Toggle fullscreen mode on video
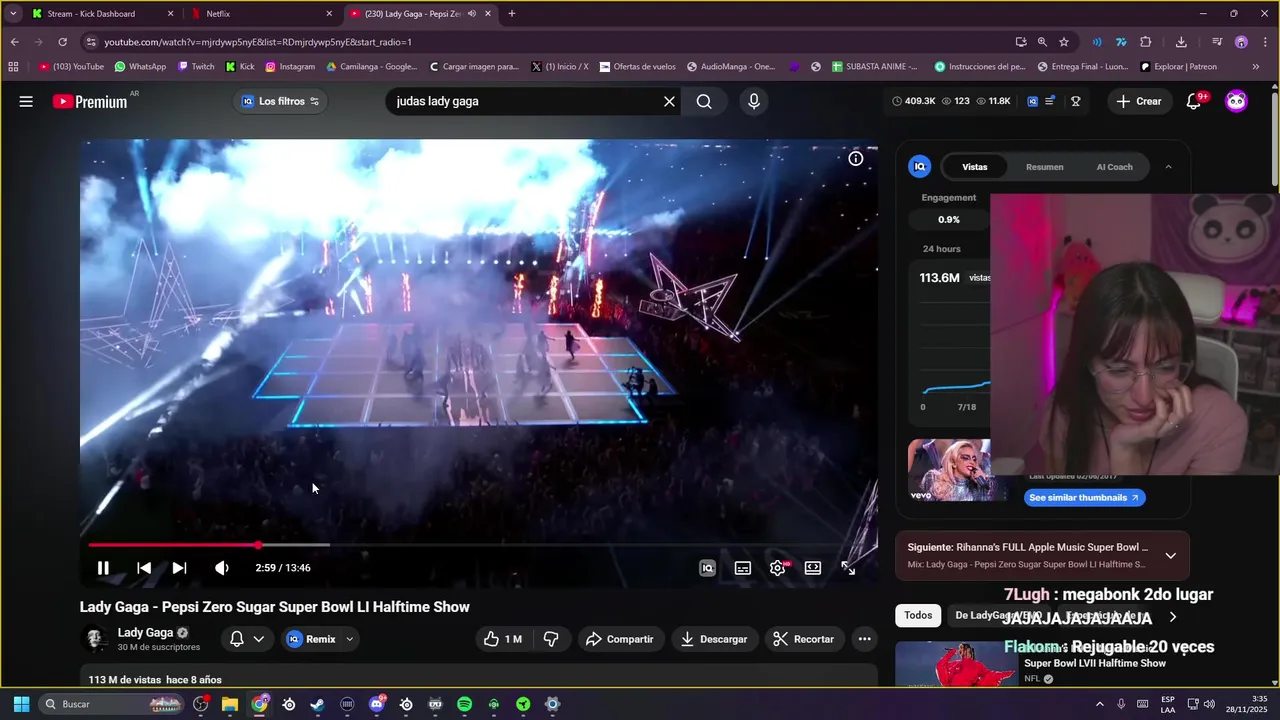Screen dimensions: 1280x720 point(848,568)
